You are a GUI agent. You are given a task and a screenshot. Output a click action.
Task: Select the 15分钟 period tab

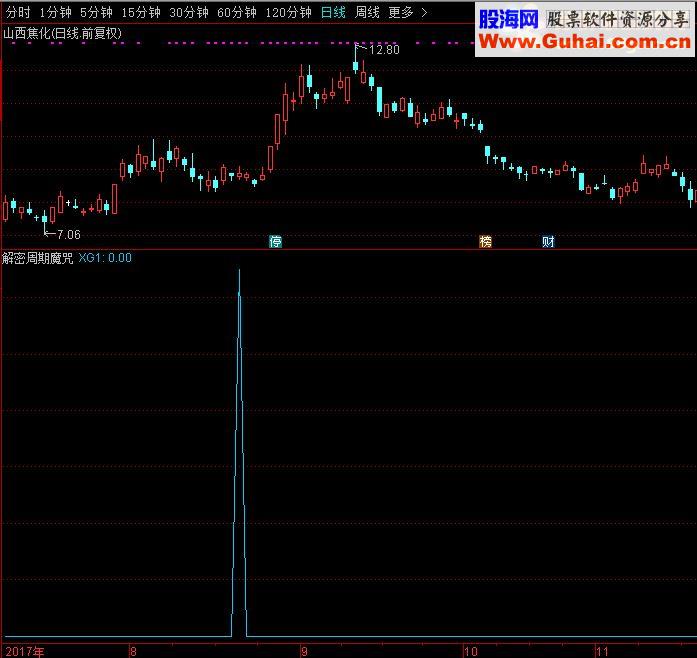coord(141,12)
